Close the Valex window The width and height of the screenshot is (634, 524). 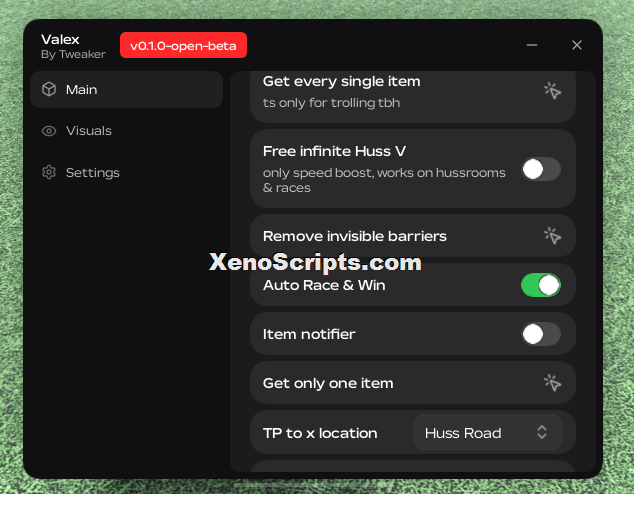(x=577, y=45)
